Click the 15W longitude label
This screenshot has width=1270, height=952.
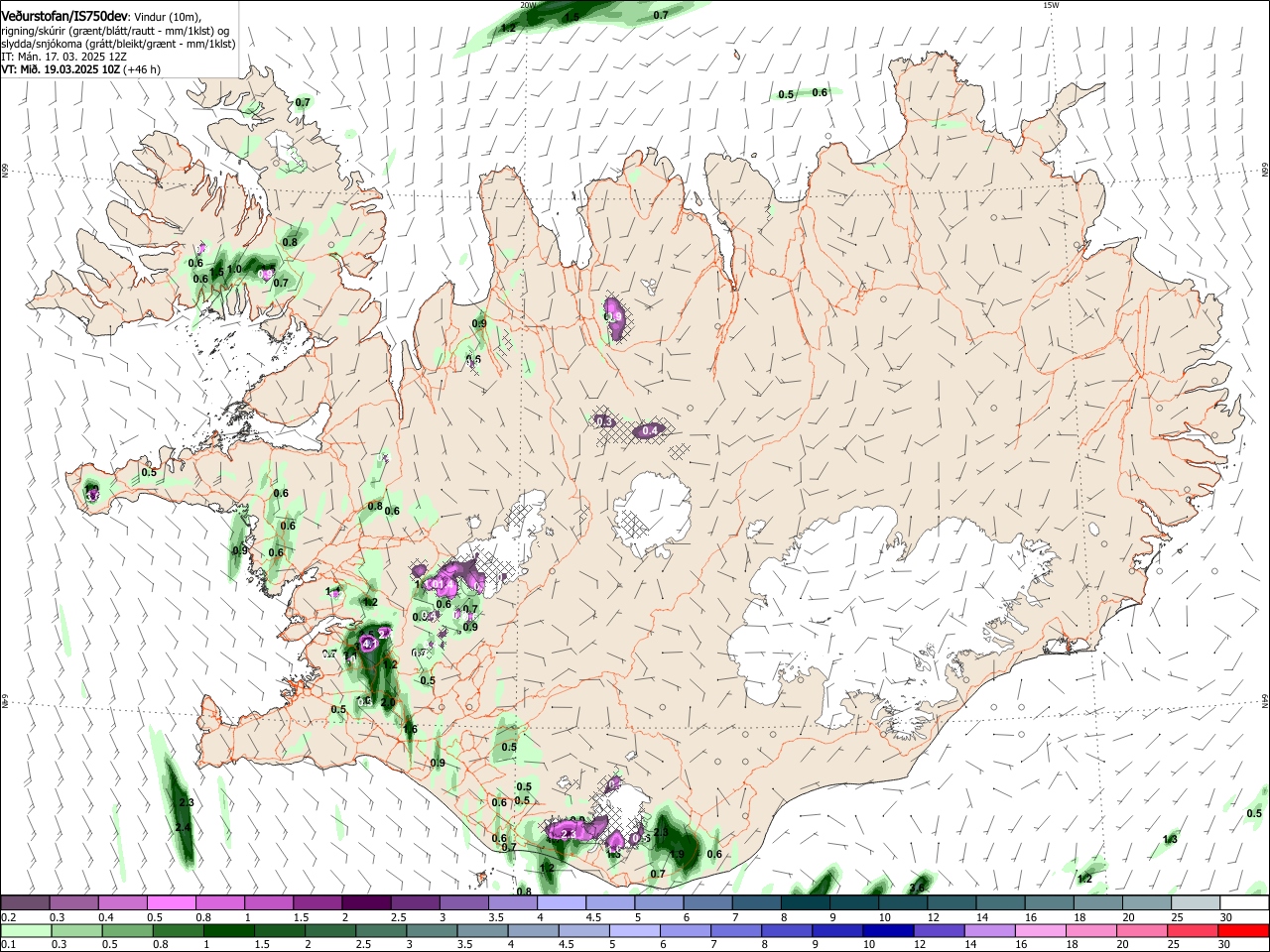pos(1051,5)
